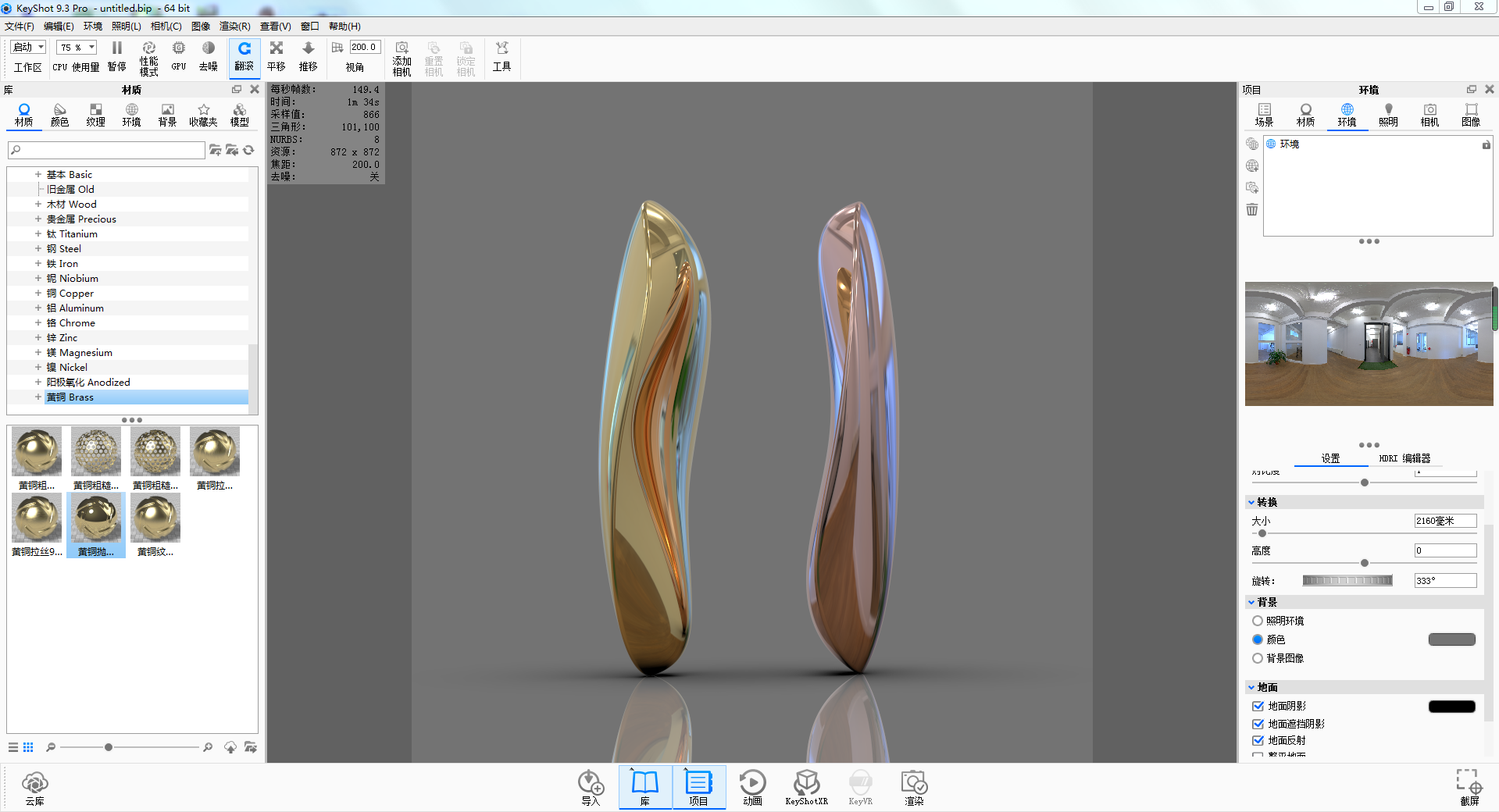Image resolution: width=1499 pixels, height=812 pixels.
Task: Switch to the 场景 (scene) project tab
Action: click(x=1264, y=115)
